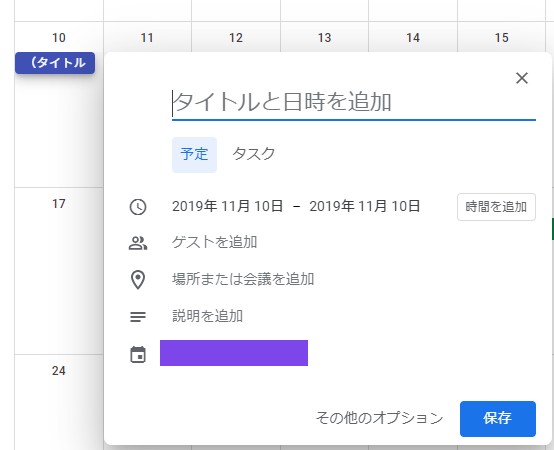Click the clock icon beside the date
The width and height of the screenshot is (554, 450).
(x=138, y=207)
